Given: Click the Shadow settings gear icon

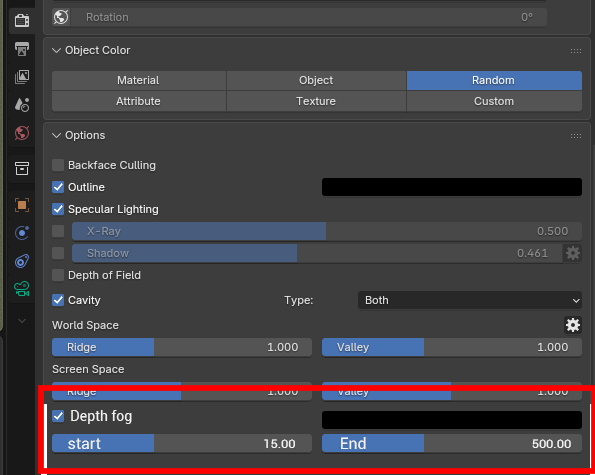Looking at the screenshot, I should [x=573, y=253].
